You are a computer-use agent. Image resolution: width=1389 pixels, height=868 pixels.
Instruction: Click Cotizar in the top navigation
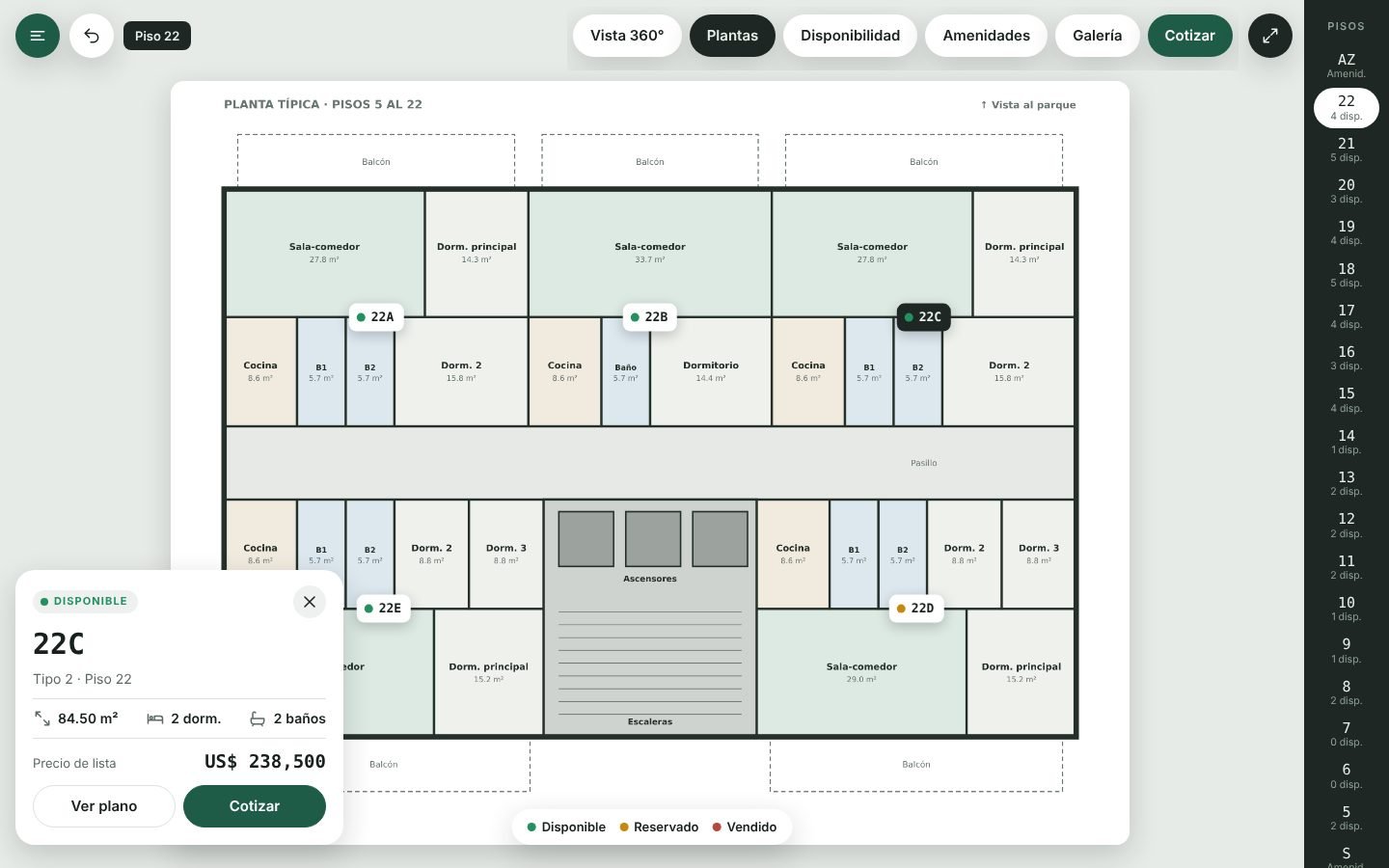(x=1190, y=36)
